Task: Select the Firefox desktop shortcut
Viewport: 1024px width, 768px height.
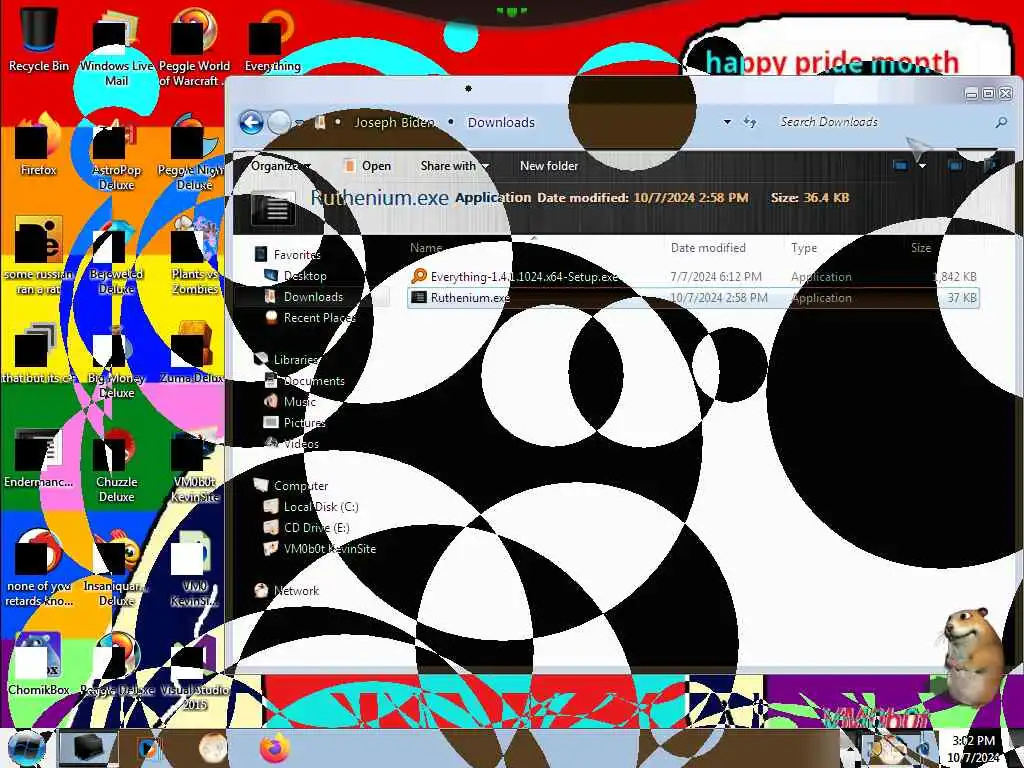Action: (x=39, y=145)
